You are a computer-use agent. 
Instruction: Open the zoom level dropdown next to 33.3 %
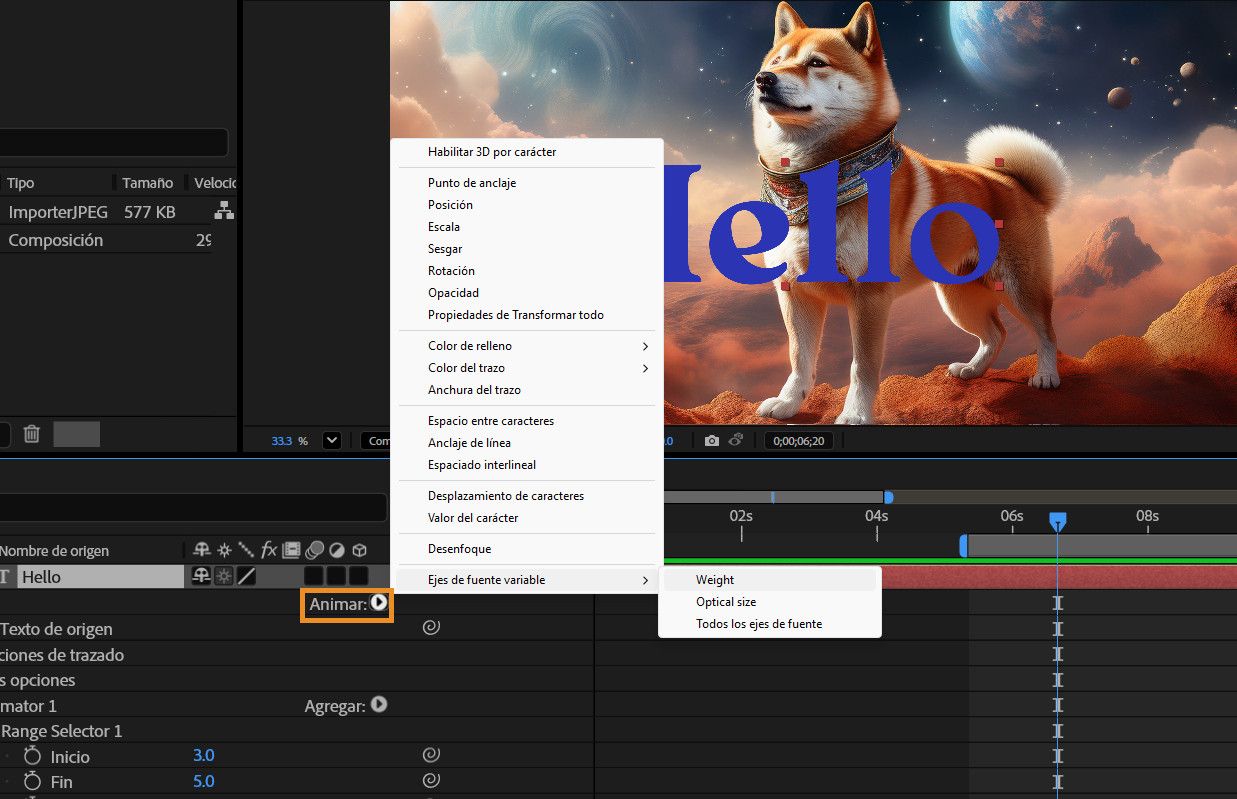(x=332, y=440)
